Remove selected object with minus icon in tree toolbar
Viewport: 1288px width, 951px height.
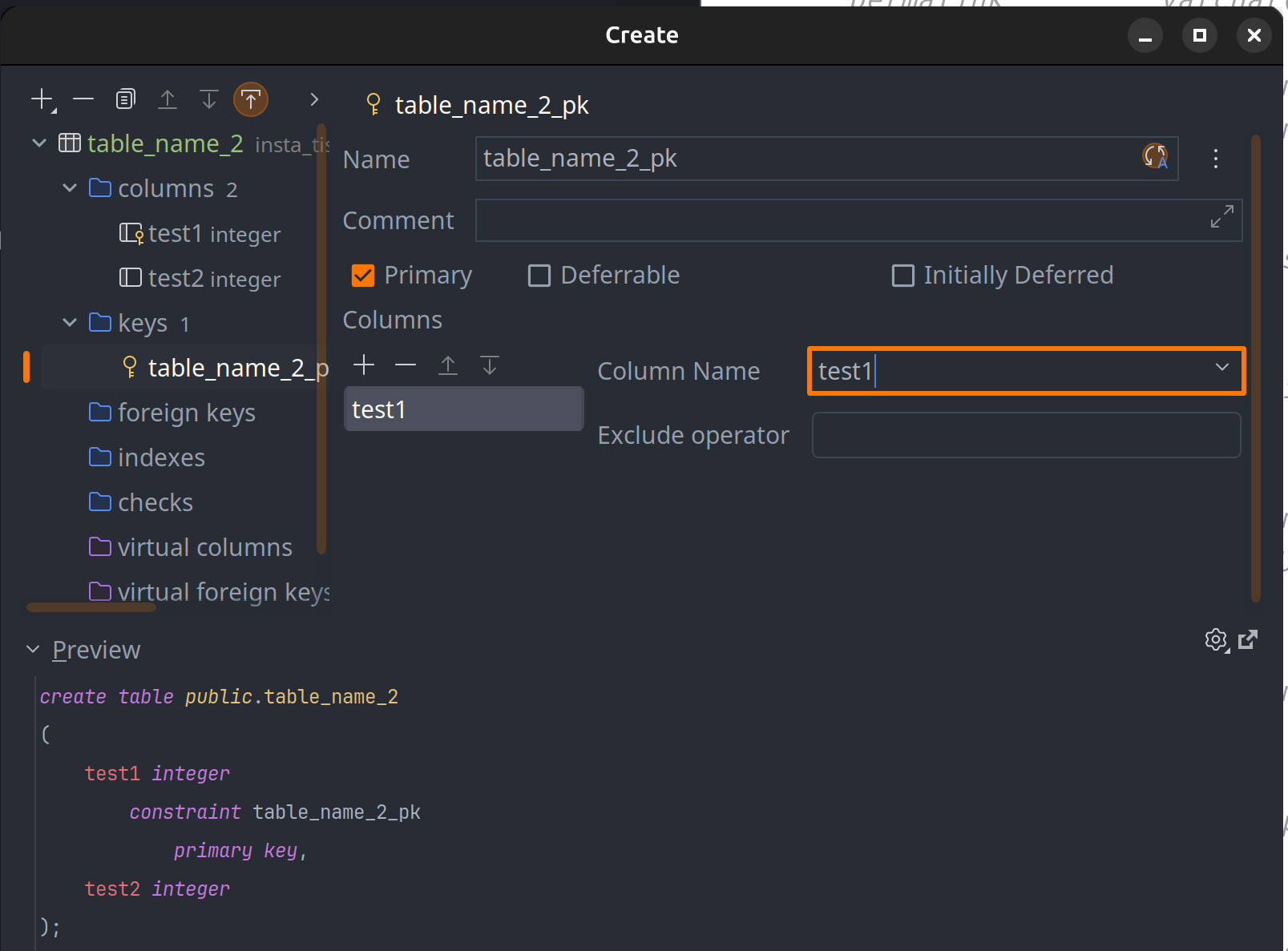point(83,99)
